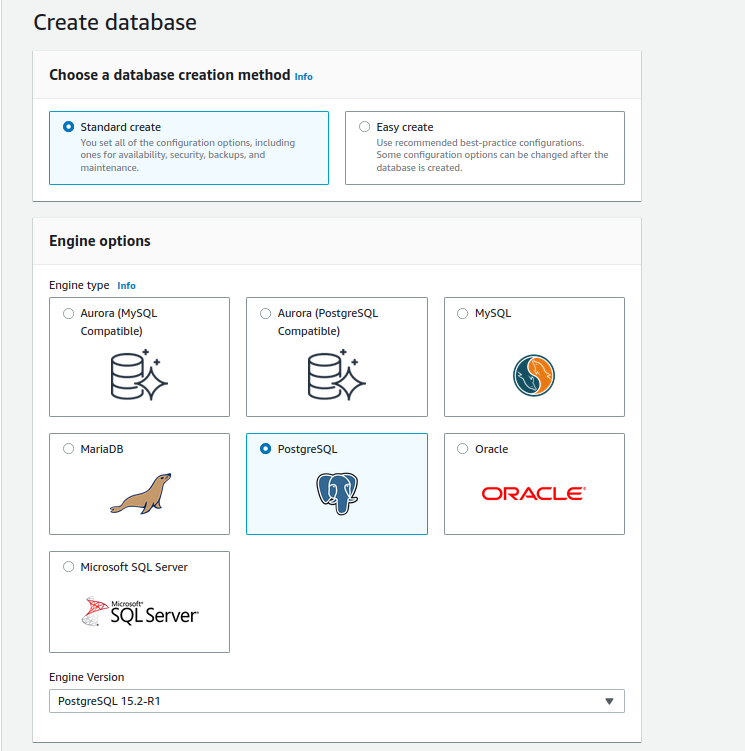745x751 pixels.
Task: Click the PostgreSQL 15.2-R1 version field
Action: (x=337, y=701)
